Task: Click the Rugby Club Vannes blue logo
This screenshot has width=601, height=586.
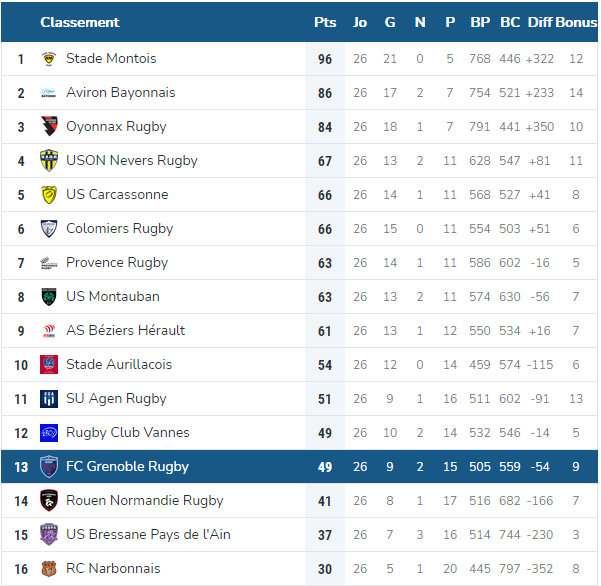Action: coord(49,433)
